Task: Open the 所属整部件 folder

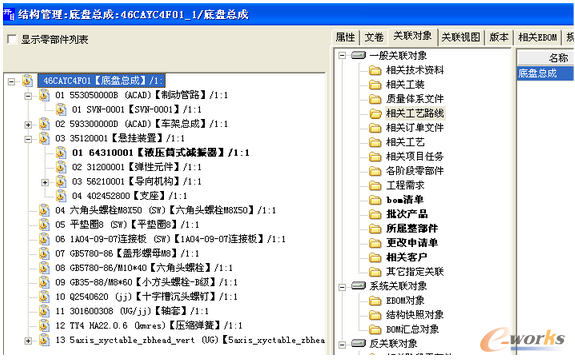Action: click(412, 228)
